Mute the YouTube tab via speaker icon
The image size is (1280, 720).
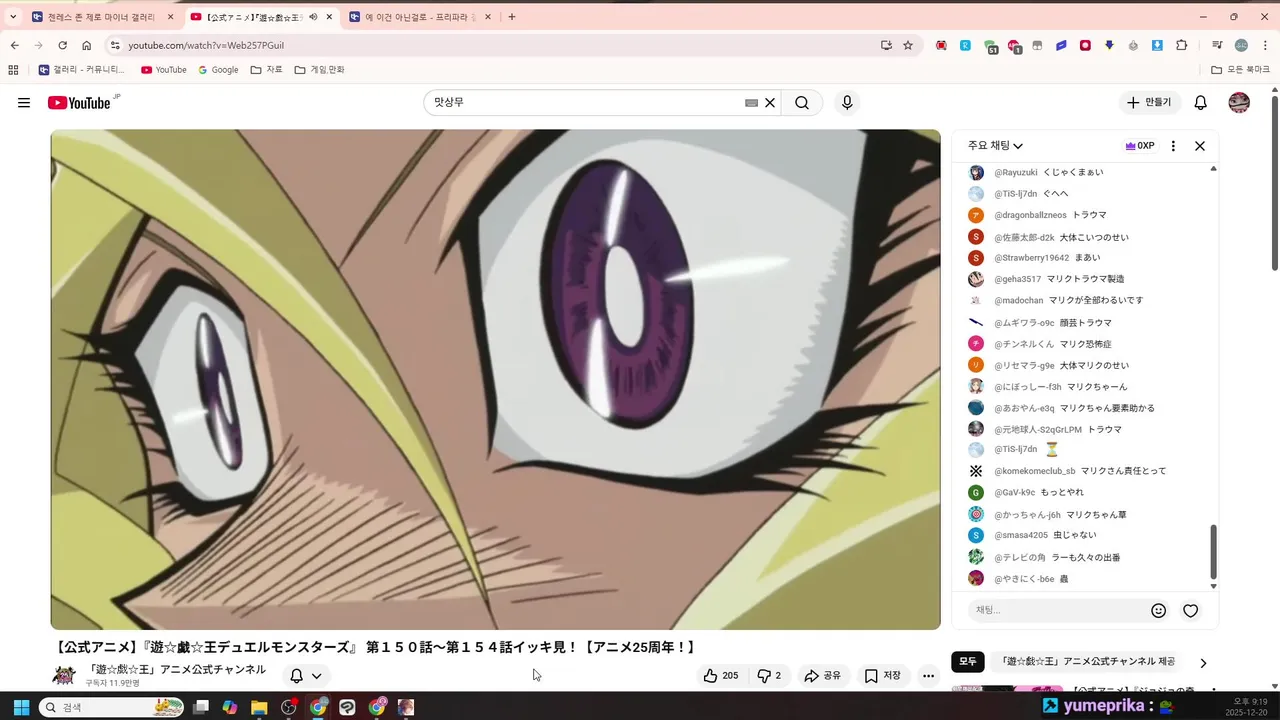tap(313, 17)
